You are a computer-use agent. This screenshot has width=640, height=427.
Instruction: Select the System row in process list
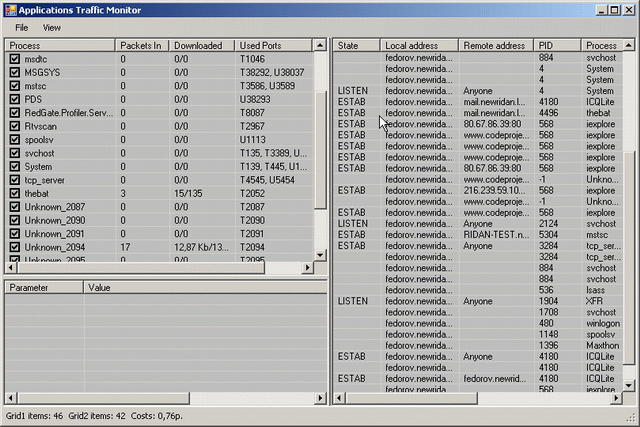pyautogui.click(x=160, y=167)
